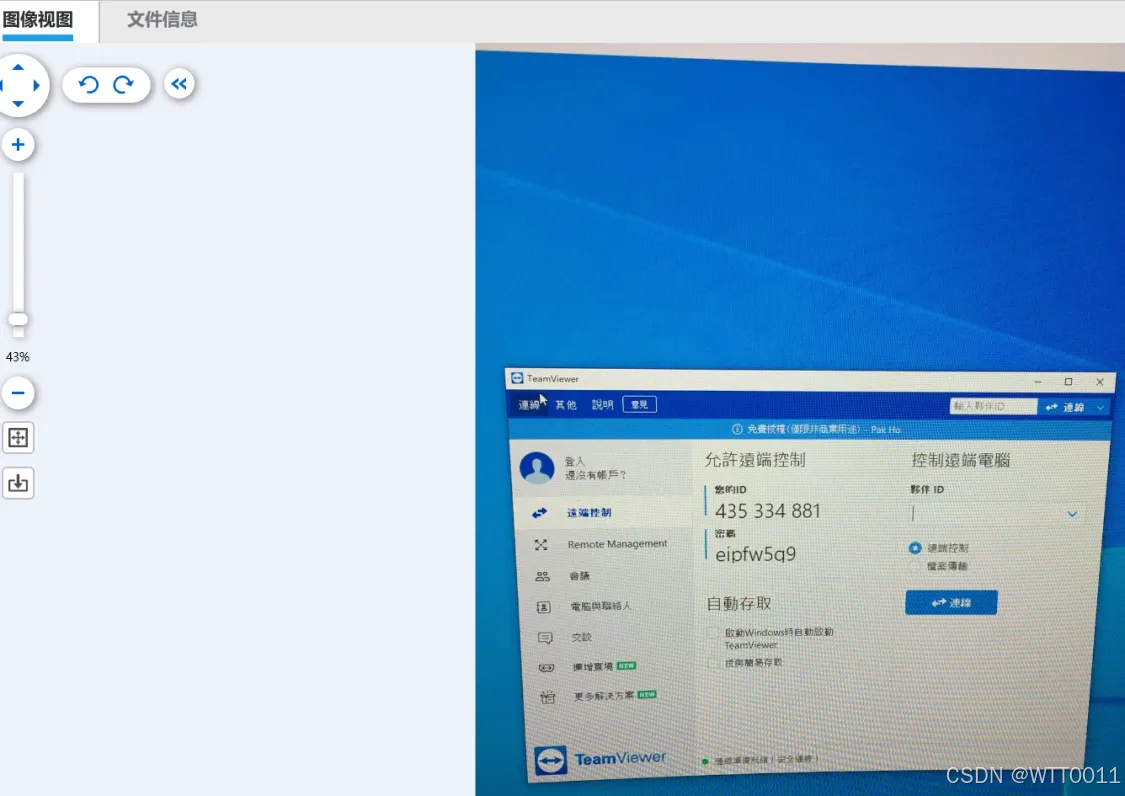Click the zoom slider handle

point(18,319)
